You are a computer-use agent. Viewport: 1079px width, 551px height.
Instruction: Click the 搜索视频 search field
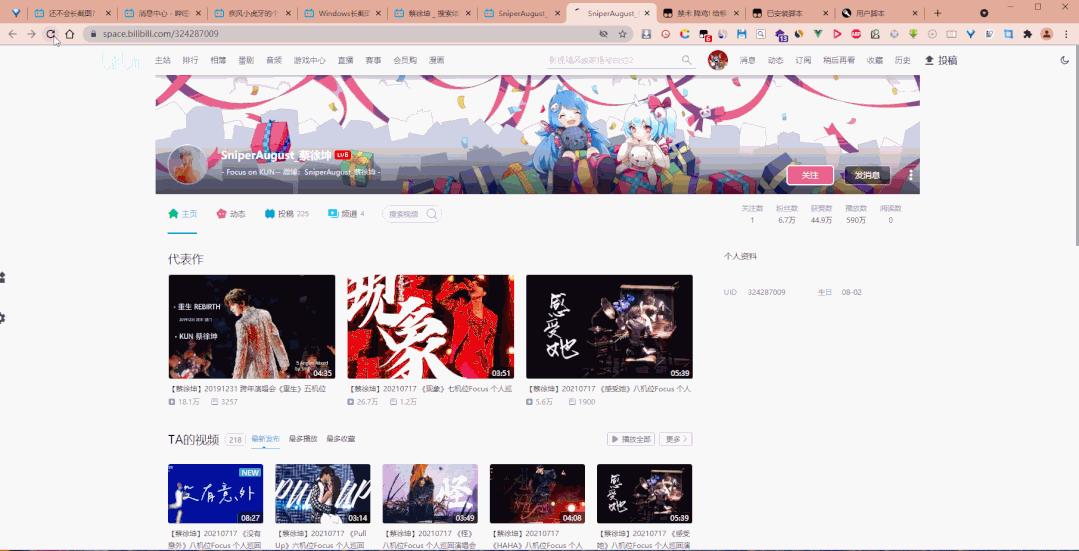point(412,214)
